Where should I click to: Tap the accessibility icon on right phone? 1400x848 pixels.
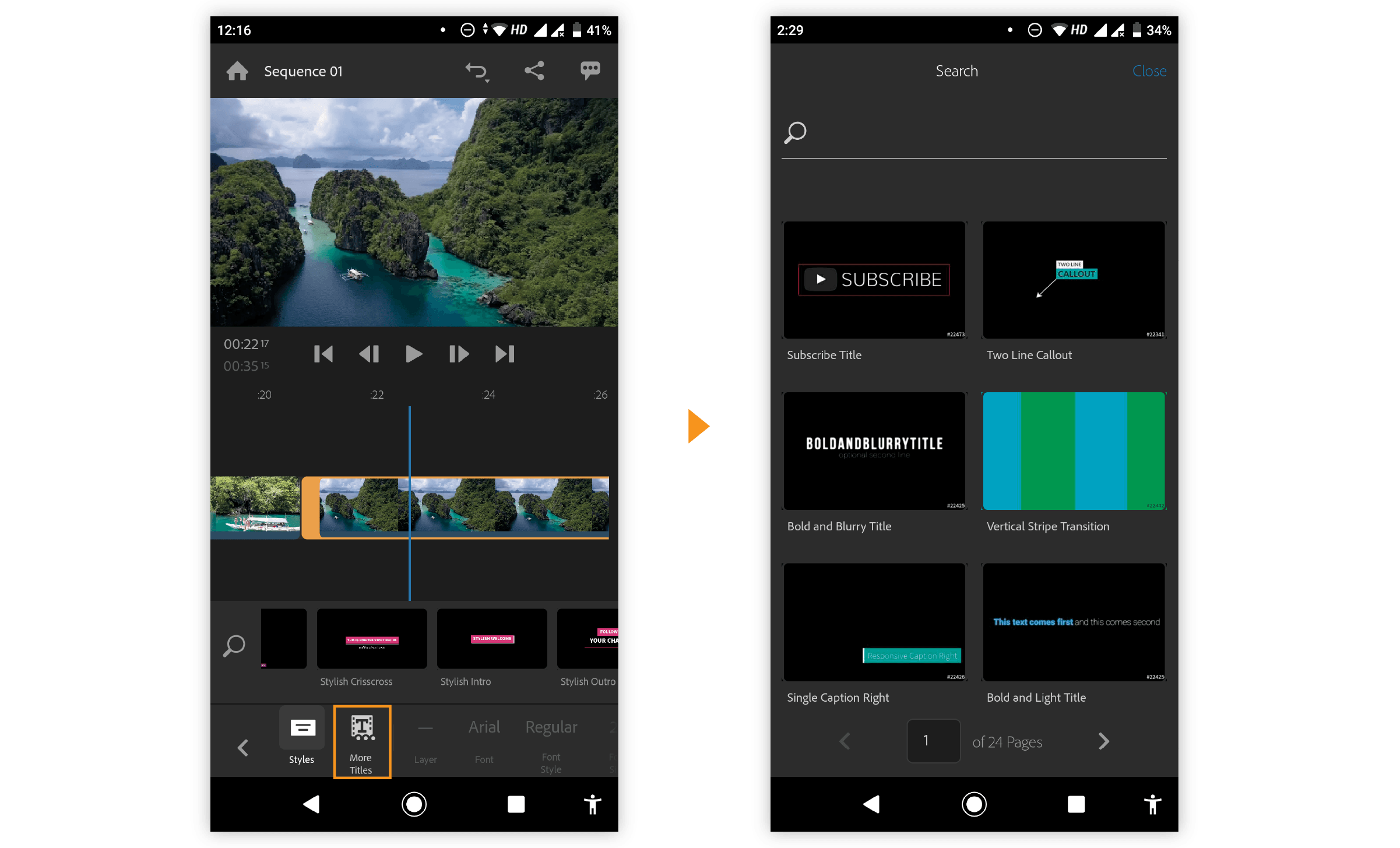pyautogui.click(x=1152, y=804)
